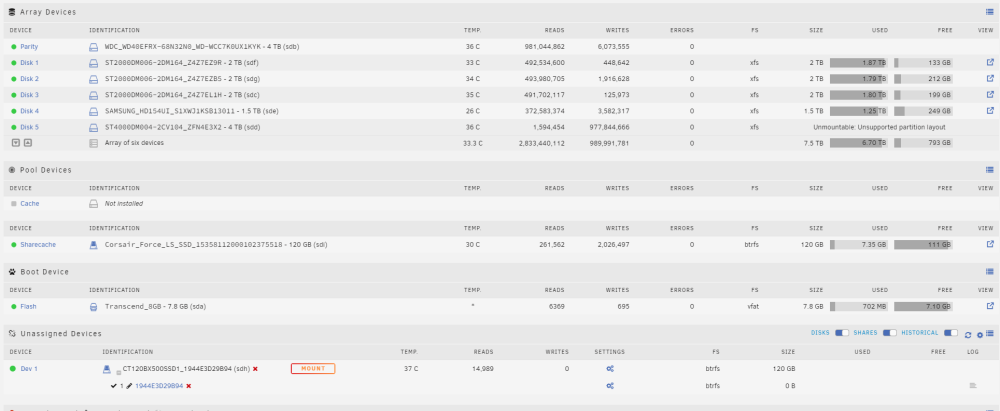Remove partition 1944E3D29B94 with red X
Image resolution: width=1000 pixels, height=411 pixels.
pyautogui.click(x=189, y=386)
